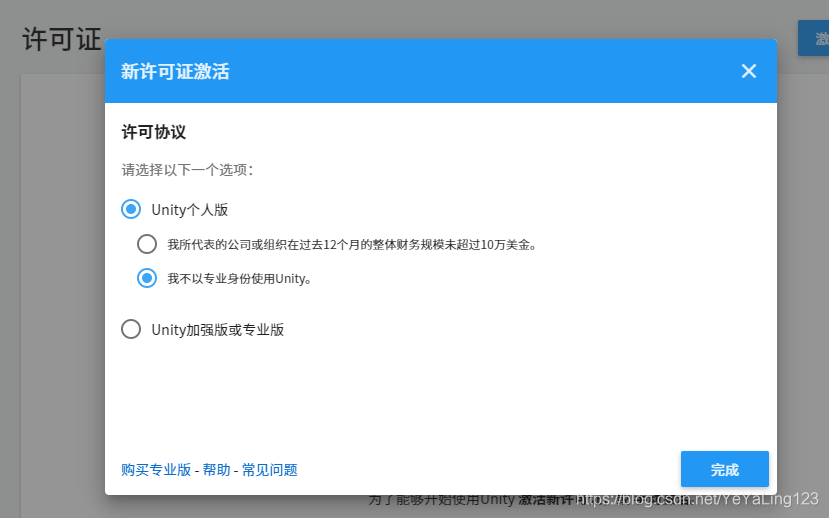This screenshot has width=829, height=518.
Task: Click the 请选择以下一个选项 instruction text
Action: click(x=187, y=170)
